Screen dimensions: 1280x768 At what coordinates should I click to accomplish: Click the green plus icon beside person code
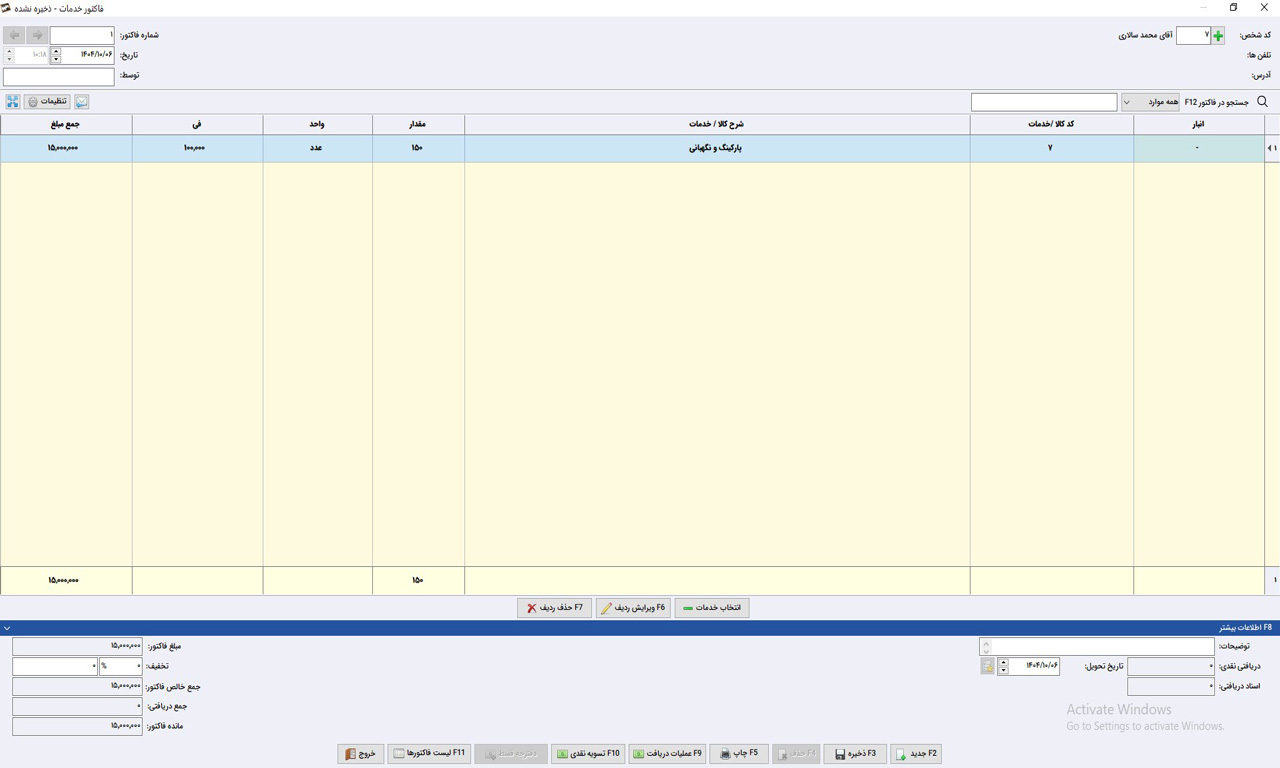point(1217,35)
